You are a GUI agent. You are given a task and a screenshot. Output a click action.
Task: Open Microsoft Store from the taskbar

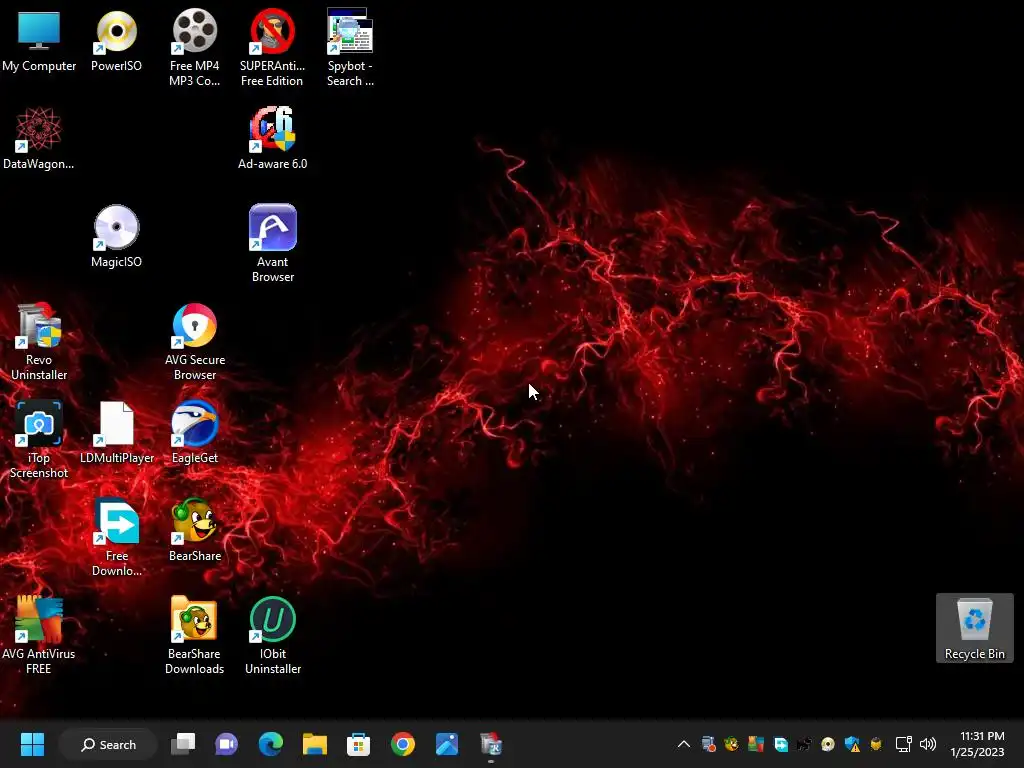pos(358,744)
